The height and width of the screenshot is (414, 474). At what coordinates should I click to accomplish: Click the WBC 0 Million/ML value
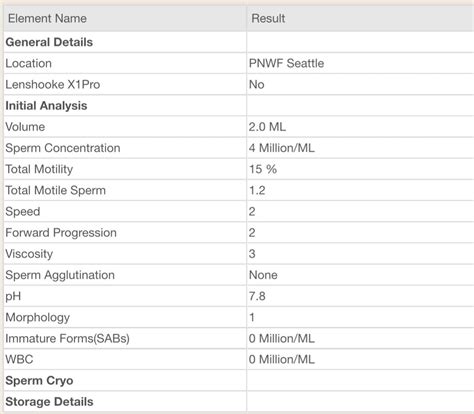pyautogui.click(x=282, y=359)
